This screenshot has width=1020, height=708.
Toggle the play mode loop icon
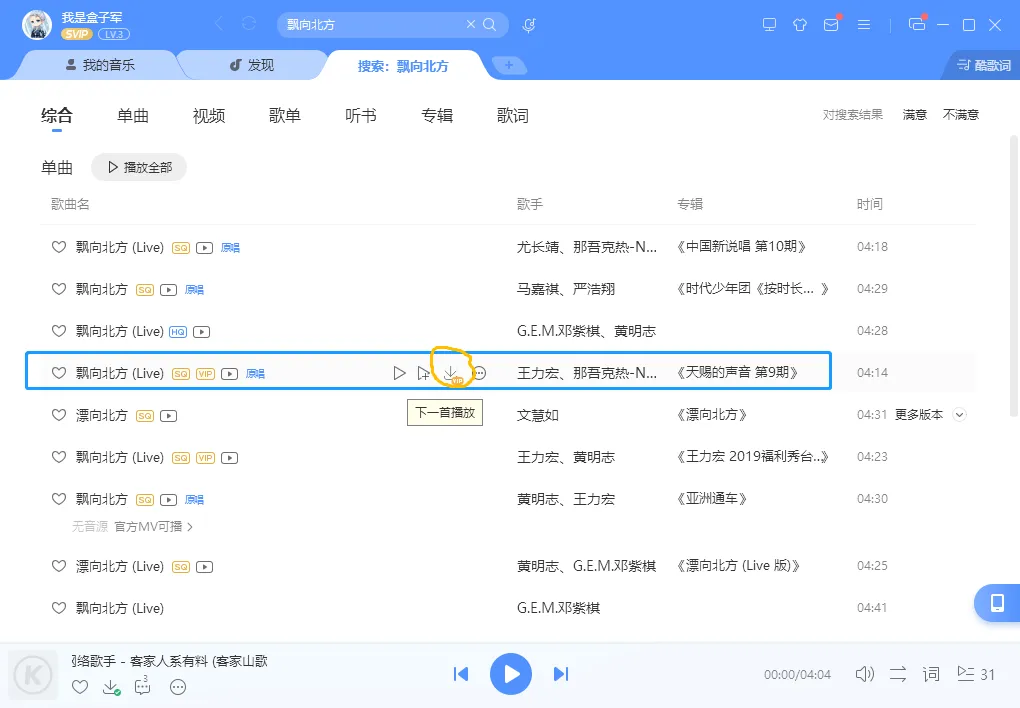point(898,674)
